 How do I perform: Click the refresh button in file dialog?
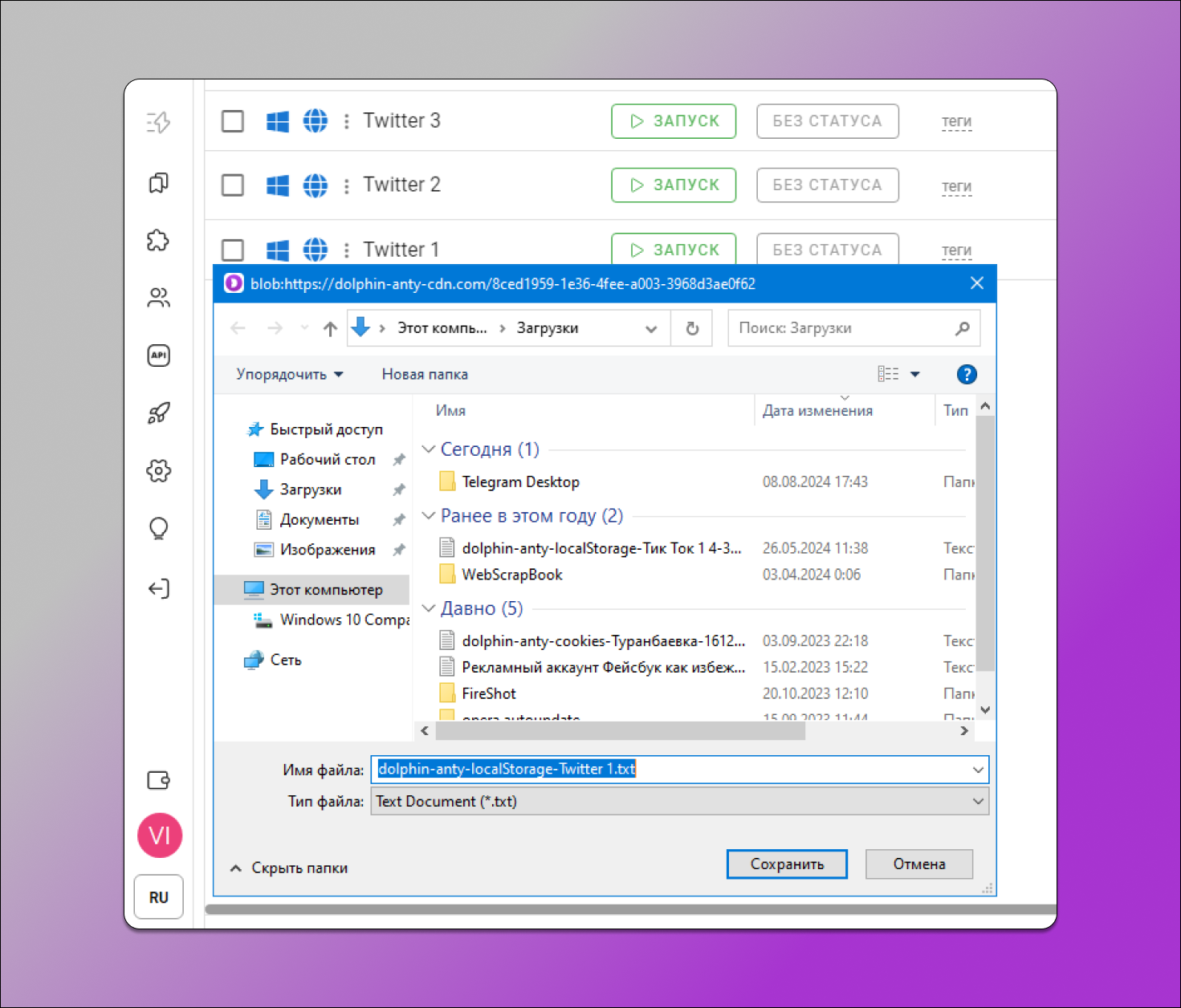click(692, 328)
